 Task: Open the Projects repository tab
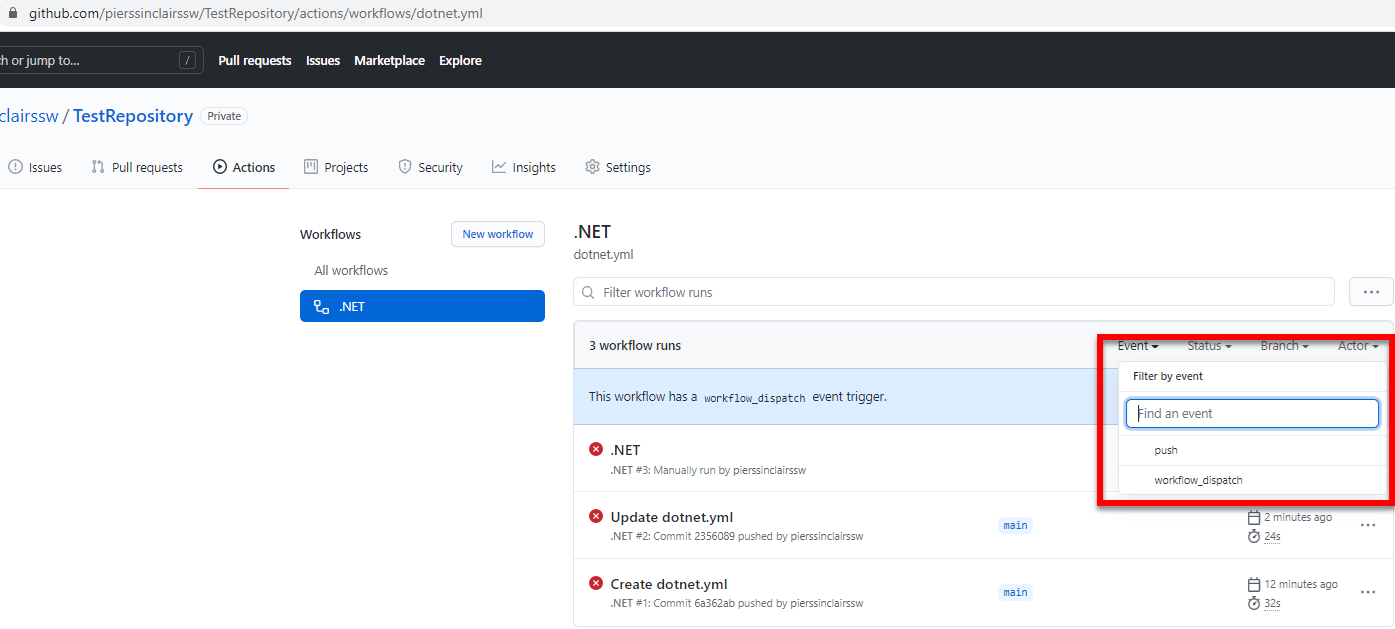point(336,167)
